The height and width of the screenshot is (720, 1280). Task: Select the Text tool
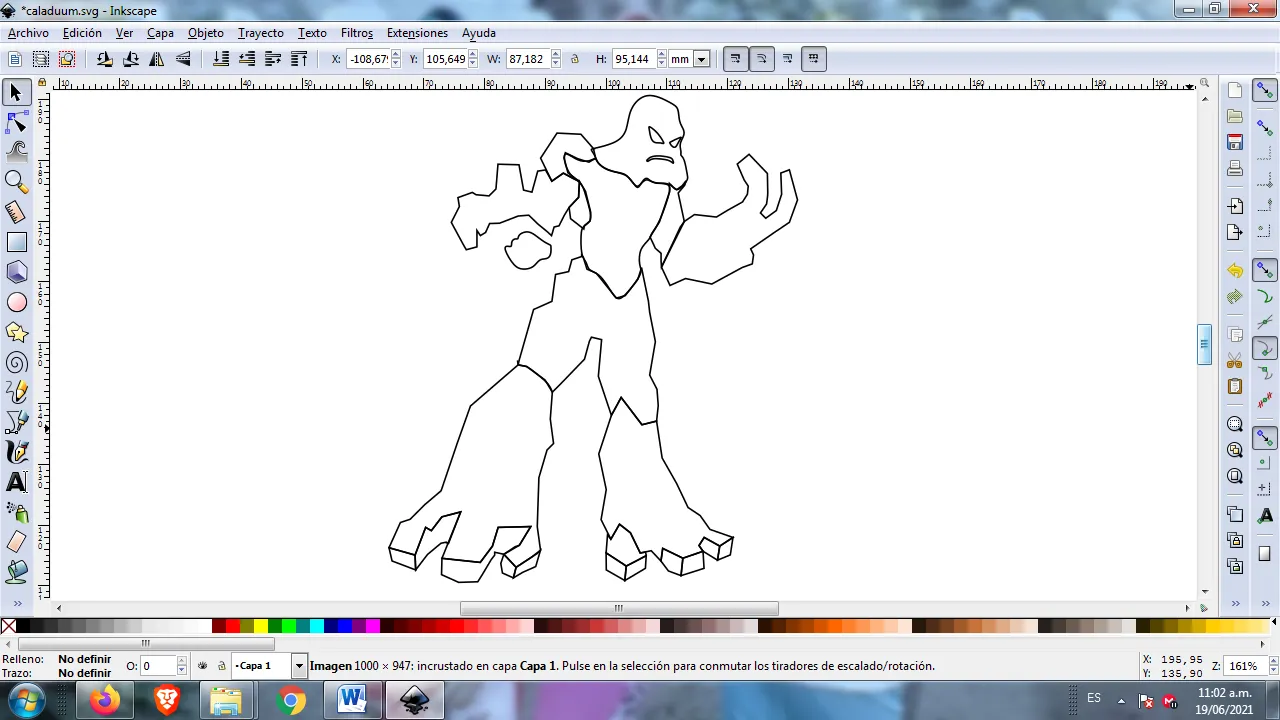click(x=16, y=482)
